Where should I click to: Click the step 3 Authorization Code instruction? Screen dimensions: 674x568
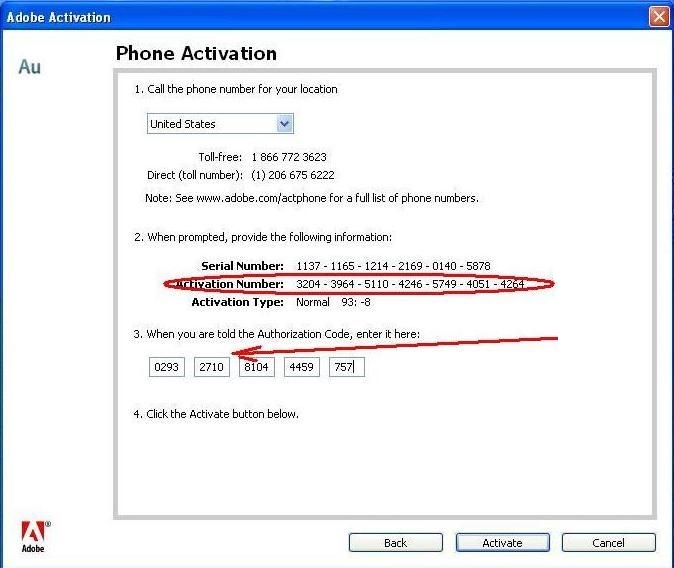277,334
